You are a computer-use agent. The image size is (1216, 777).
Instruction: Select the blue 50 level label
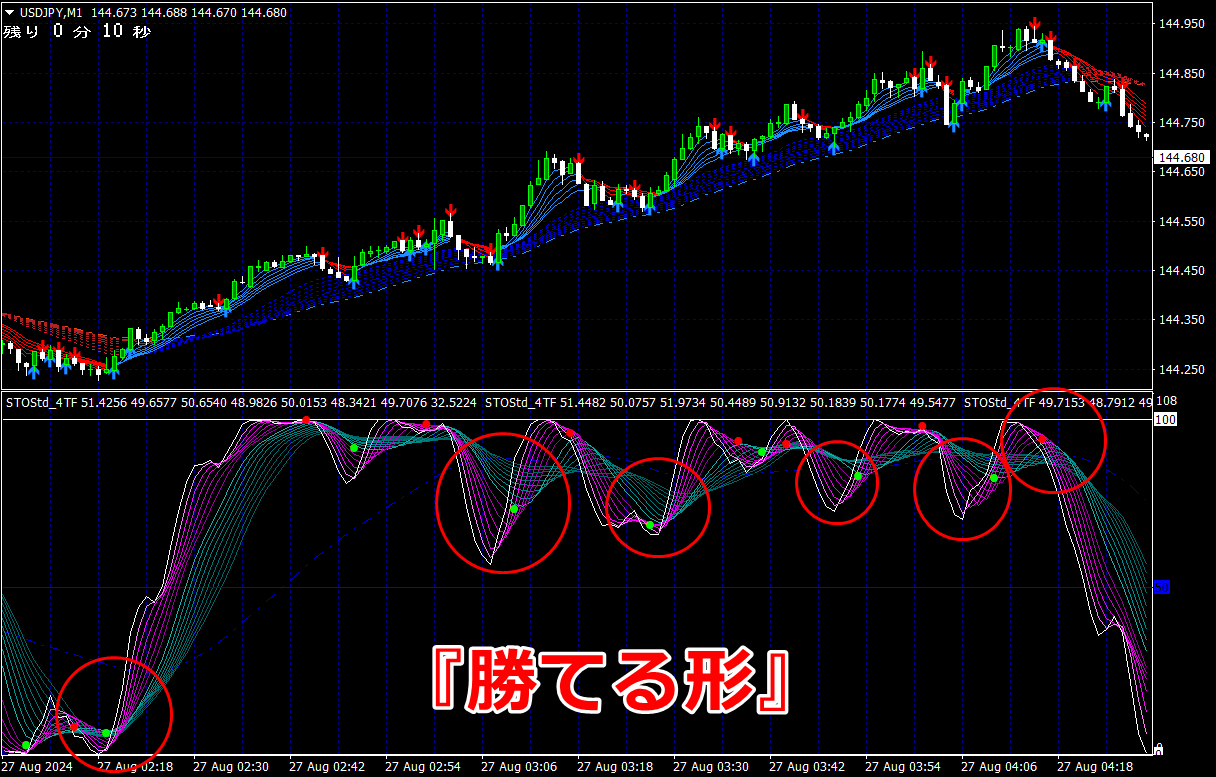click(x=1161, y=587)
